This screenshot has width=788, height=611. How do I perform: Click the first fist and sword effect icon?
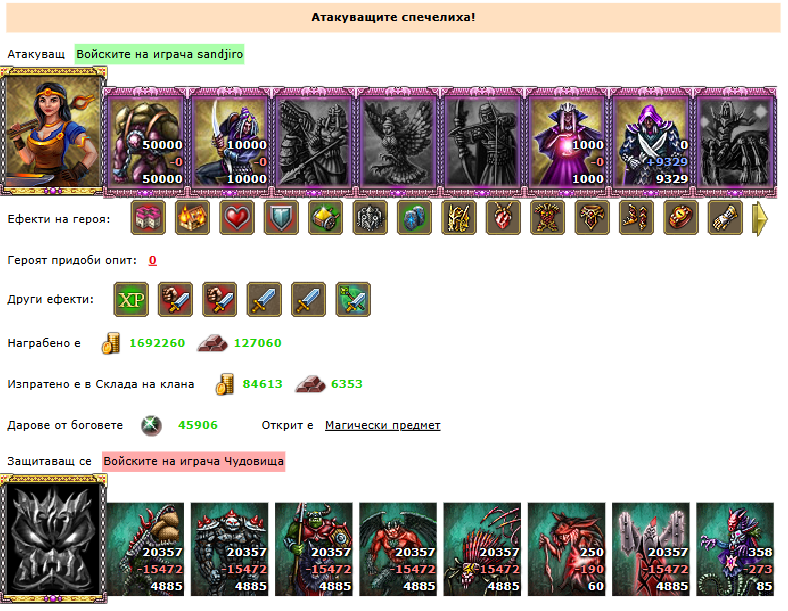(175, 299)
